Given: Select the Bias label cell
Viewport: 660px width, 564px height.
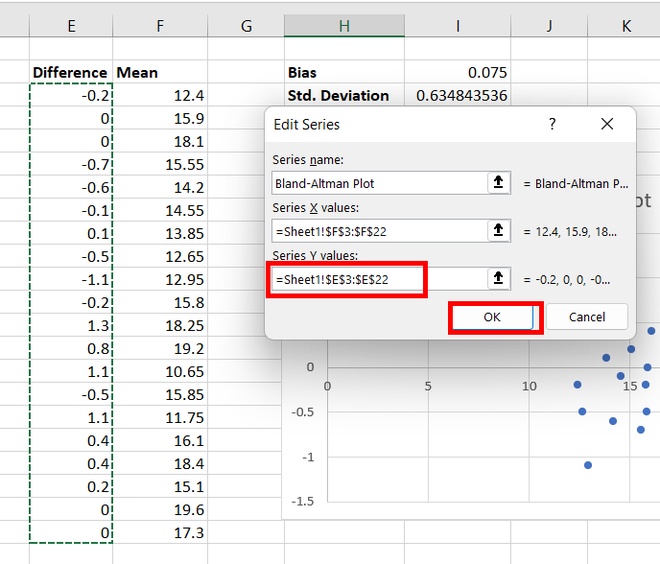Looking at the screenshot, I should point(344,72).
